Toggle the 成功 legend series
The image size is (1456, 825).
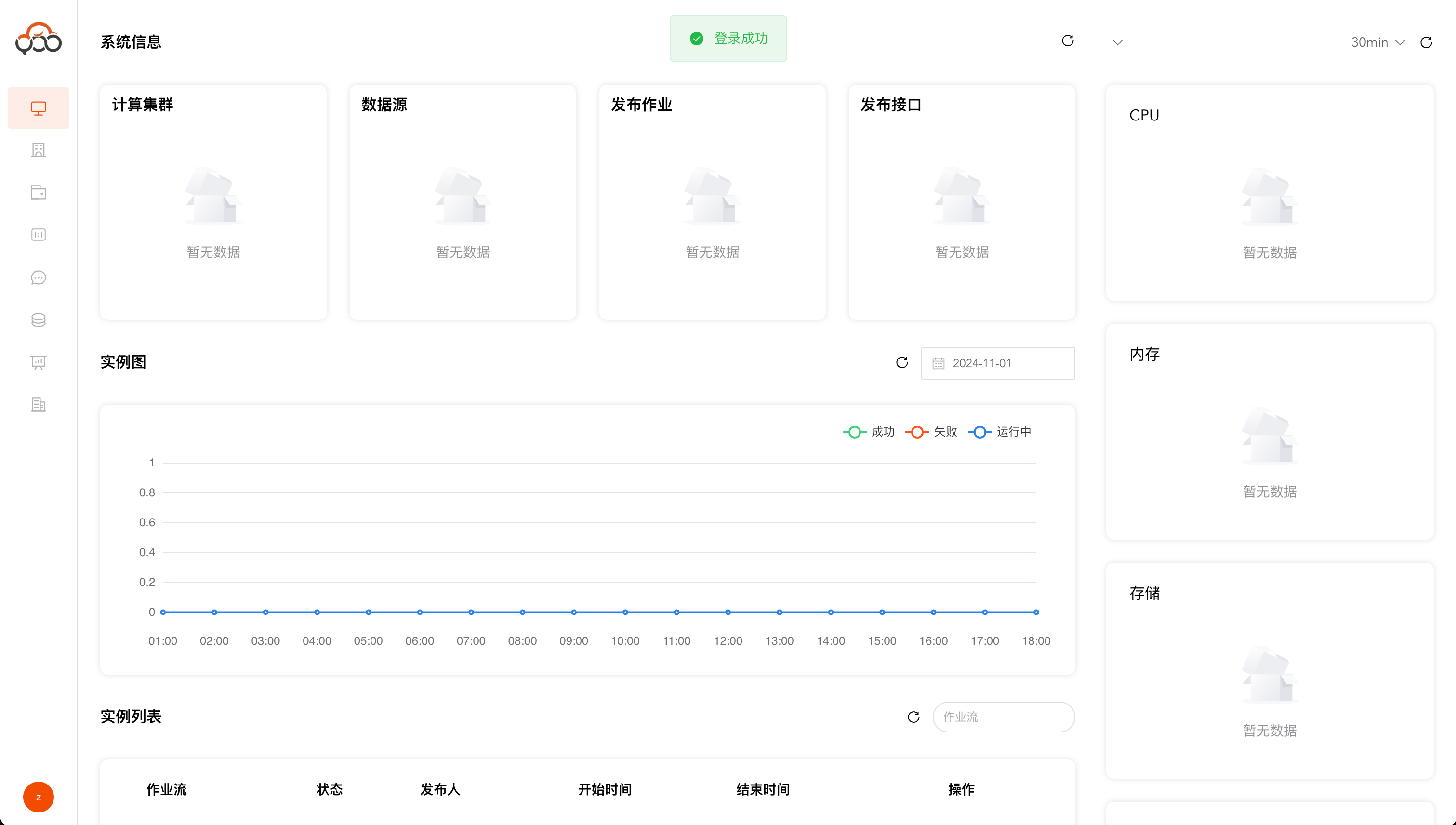[868, 432]
